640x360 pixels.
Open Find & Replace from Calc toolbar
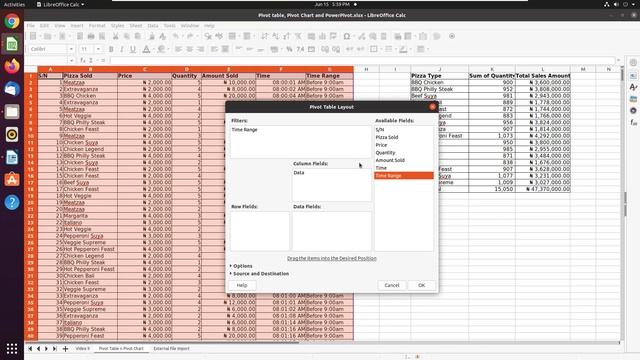pyautogui.click(x=208, y=36)
